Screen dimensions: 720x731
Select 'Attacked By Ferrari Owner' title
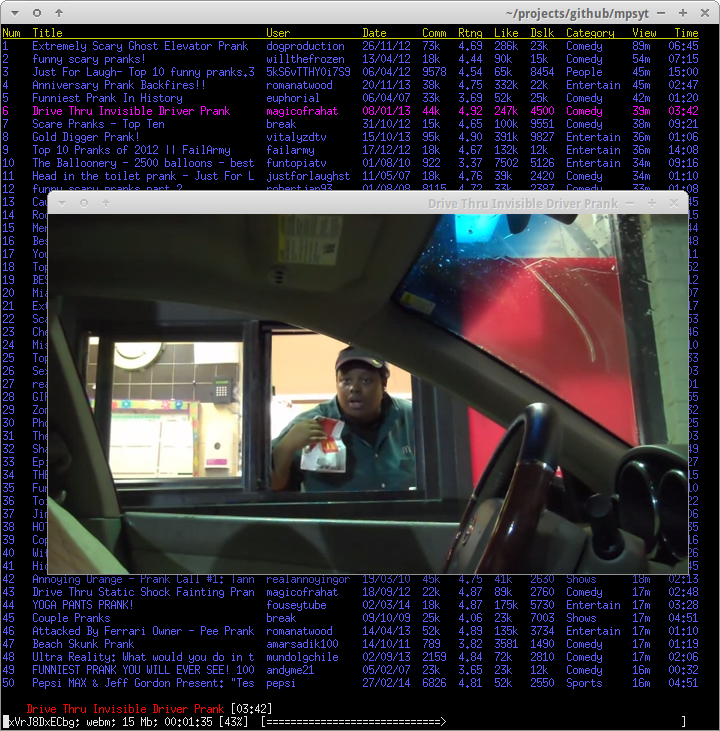click(x=143, y=632)
